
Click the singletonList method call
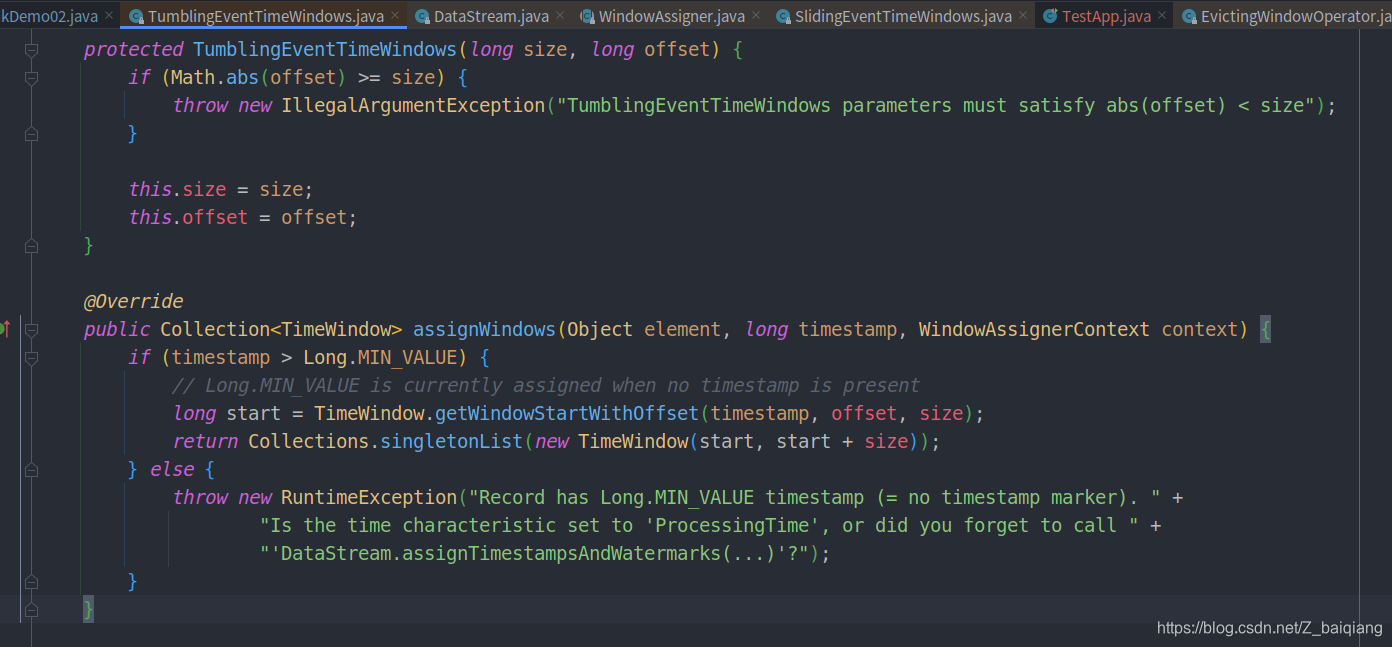coord(451,441)
